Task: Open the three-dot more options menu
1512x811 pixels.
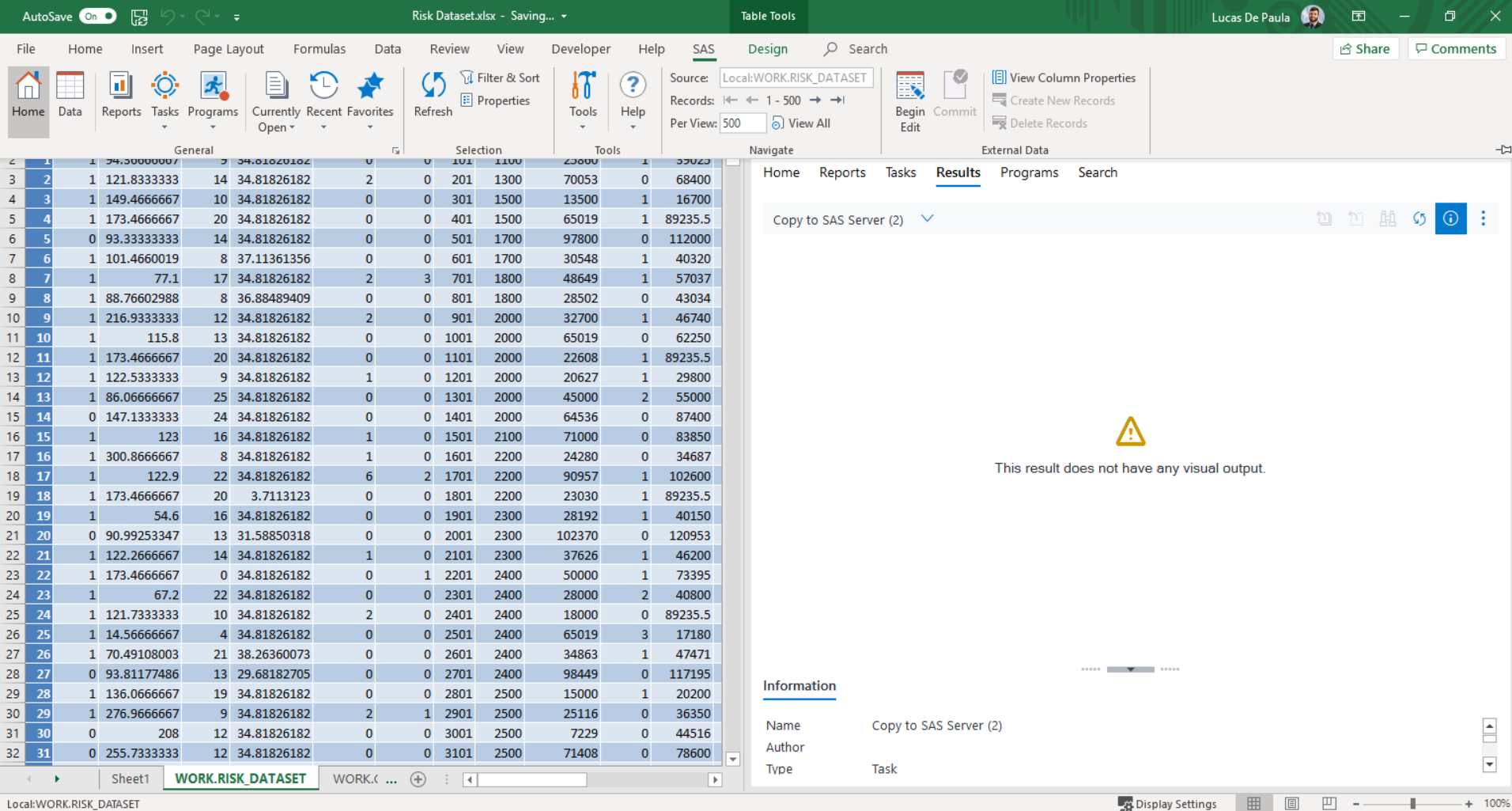Action: (1483, 219)
